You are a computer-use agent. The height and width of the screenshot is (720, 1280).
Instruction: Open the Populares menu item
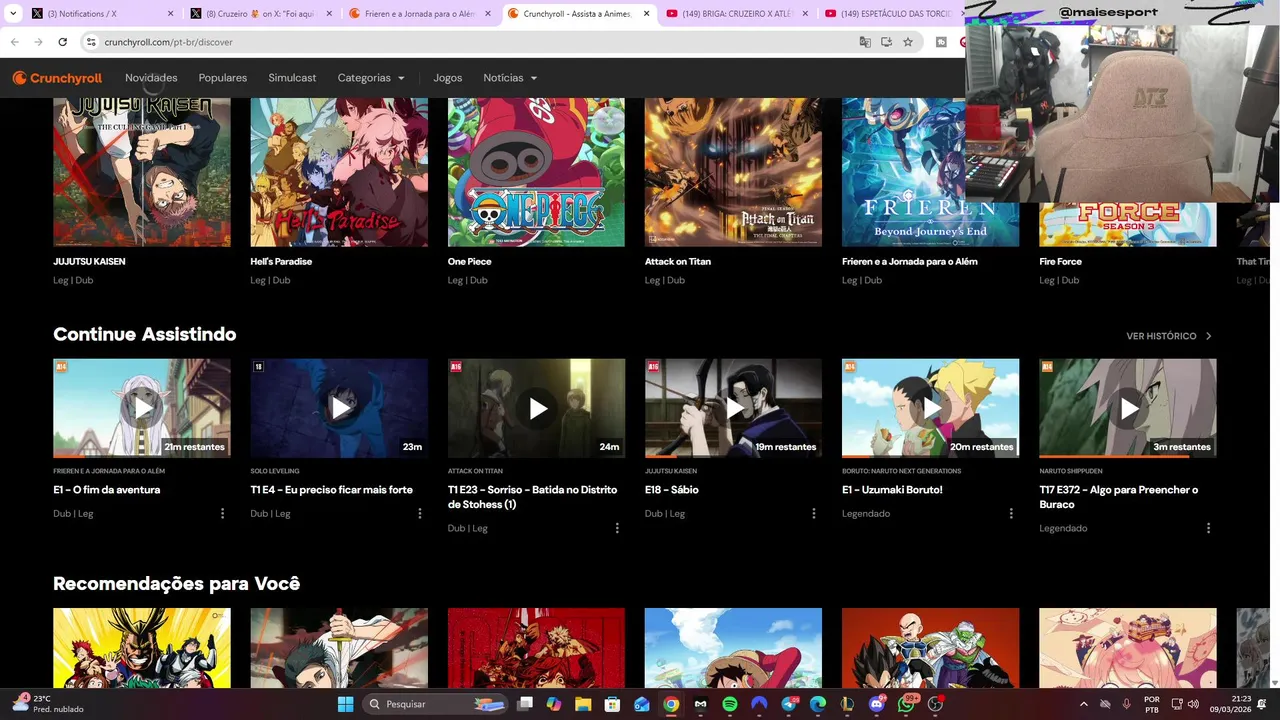point(223,78)
